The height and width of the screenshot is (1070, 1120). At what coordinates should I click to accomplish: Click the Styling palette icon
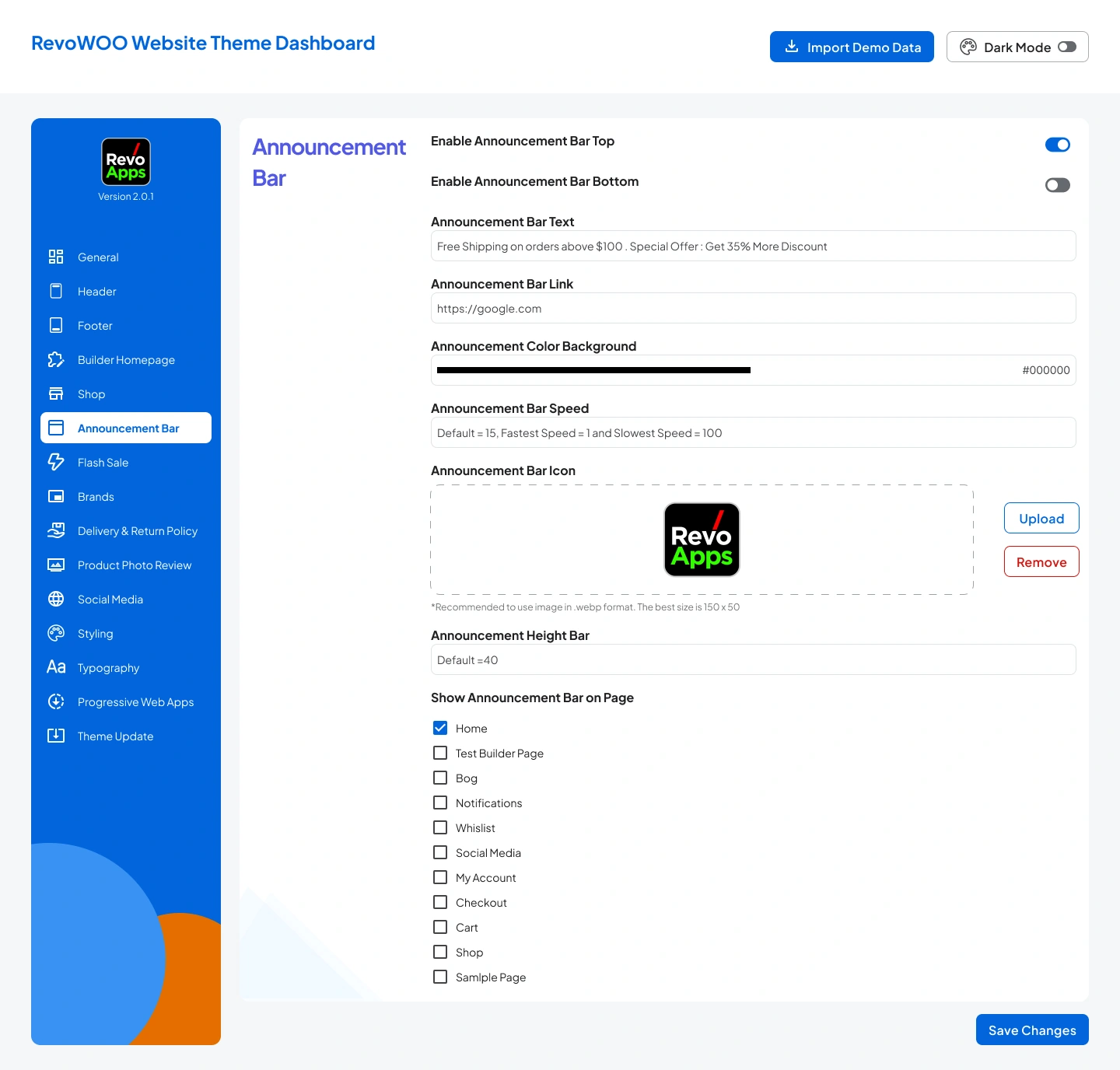click(56, 633)
